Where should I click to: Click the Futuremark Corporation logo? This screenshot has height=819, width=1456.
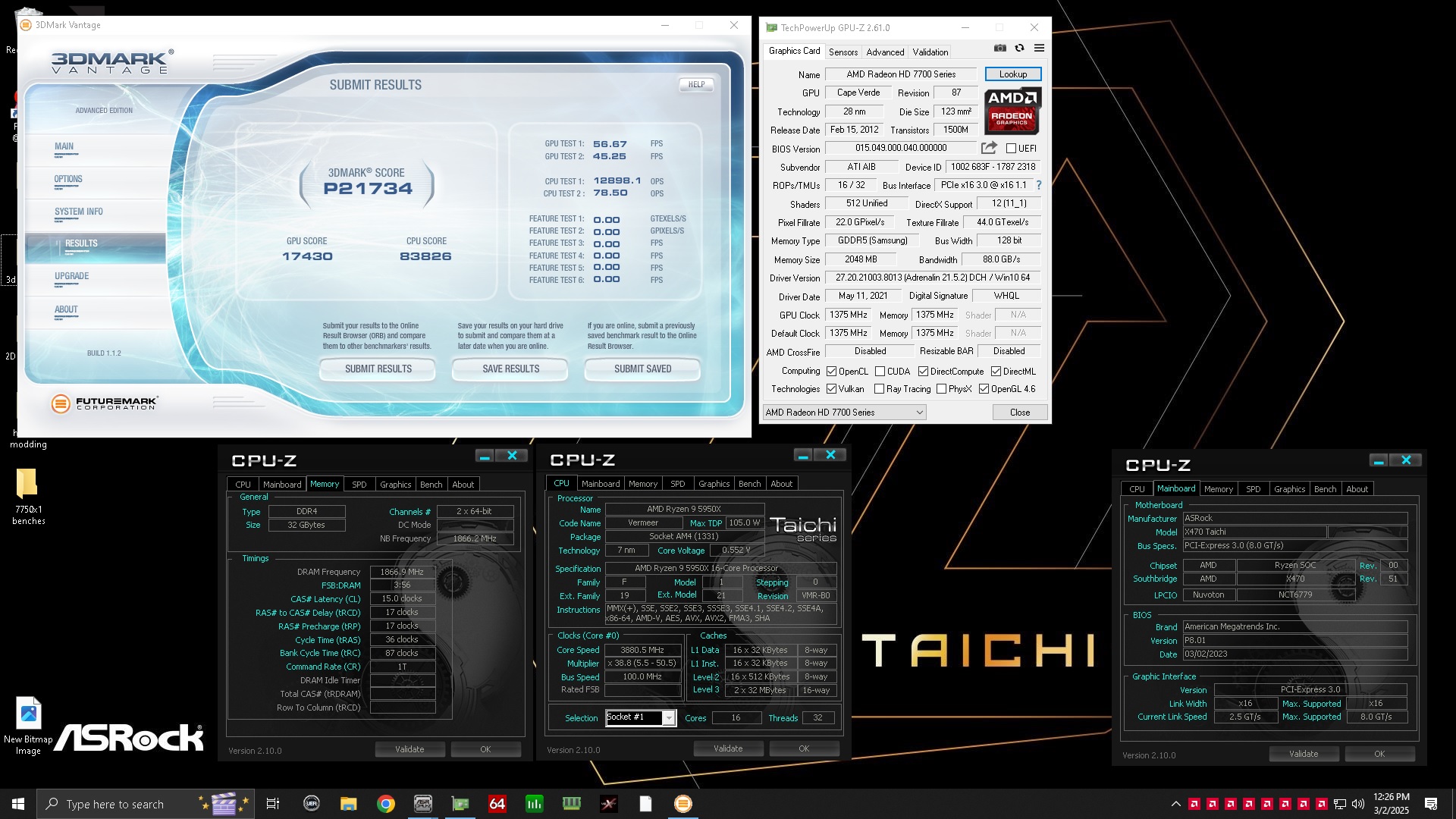[x=105, y=403]
